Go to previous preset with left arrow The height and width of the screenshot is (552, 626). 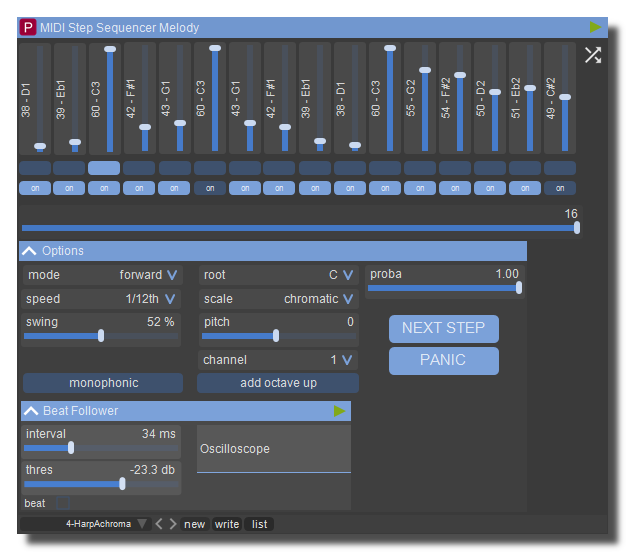pos(158,524)
